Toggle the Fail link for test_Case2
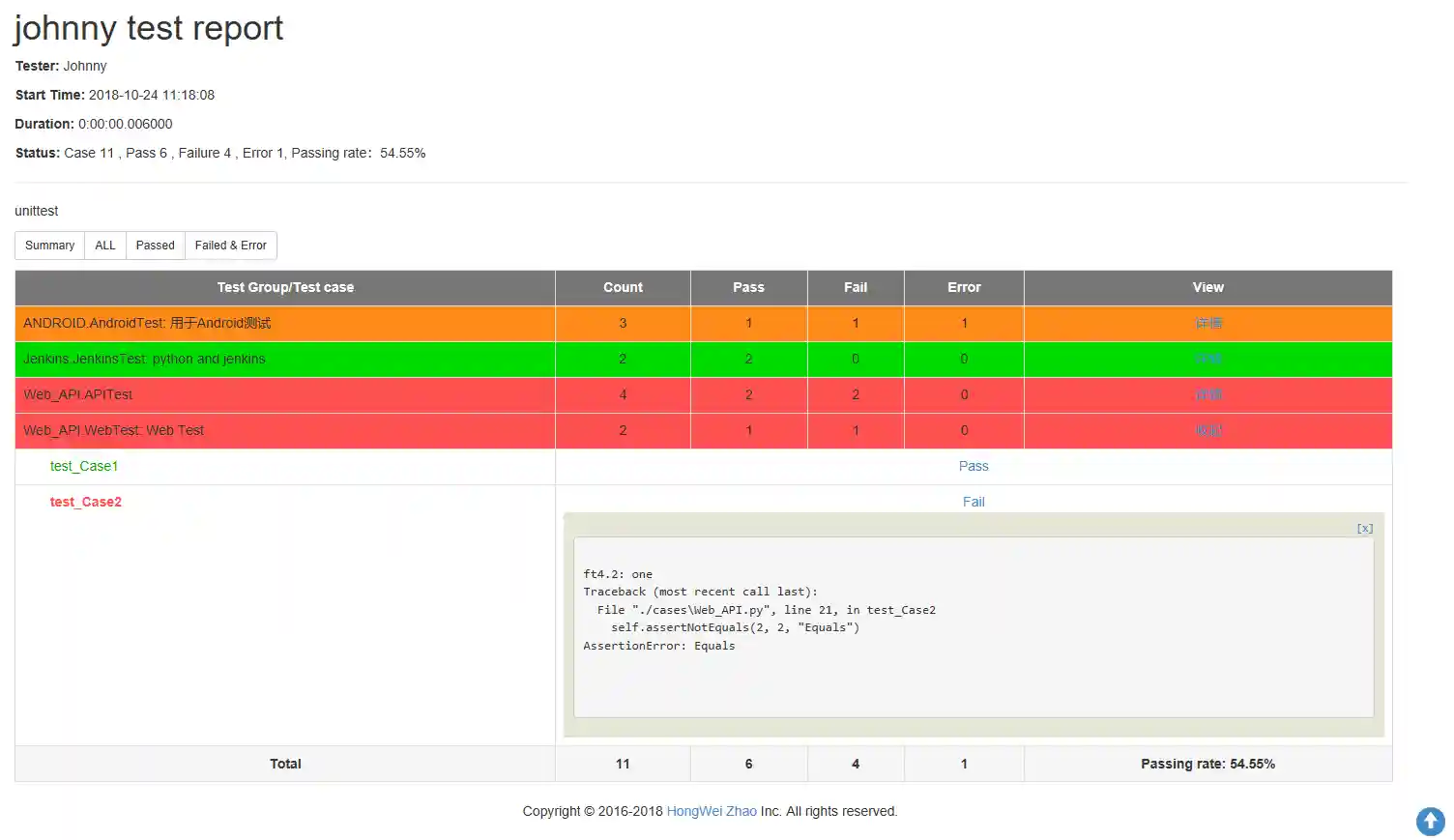Image resolution: width=1454 pixels, height=840 pixels. pos(973,503)
